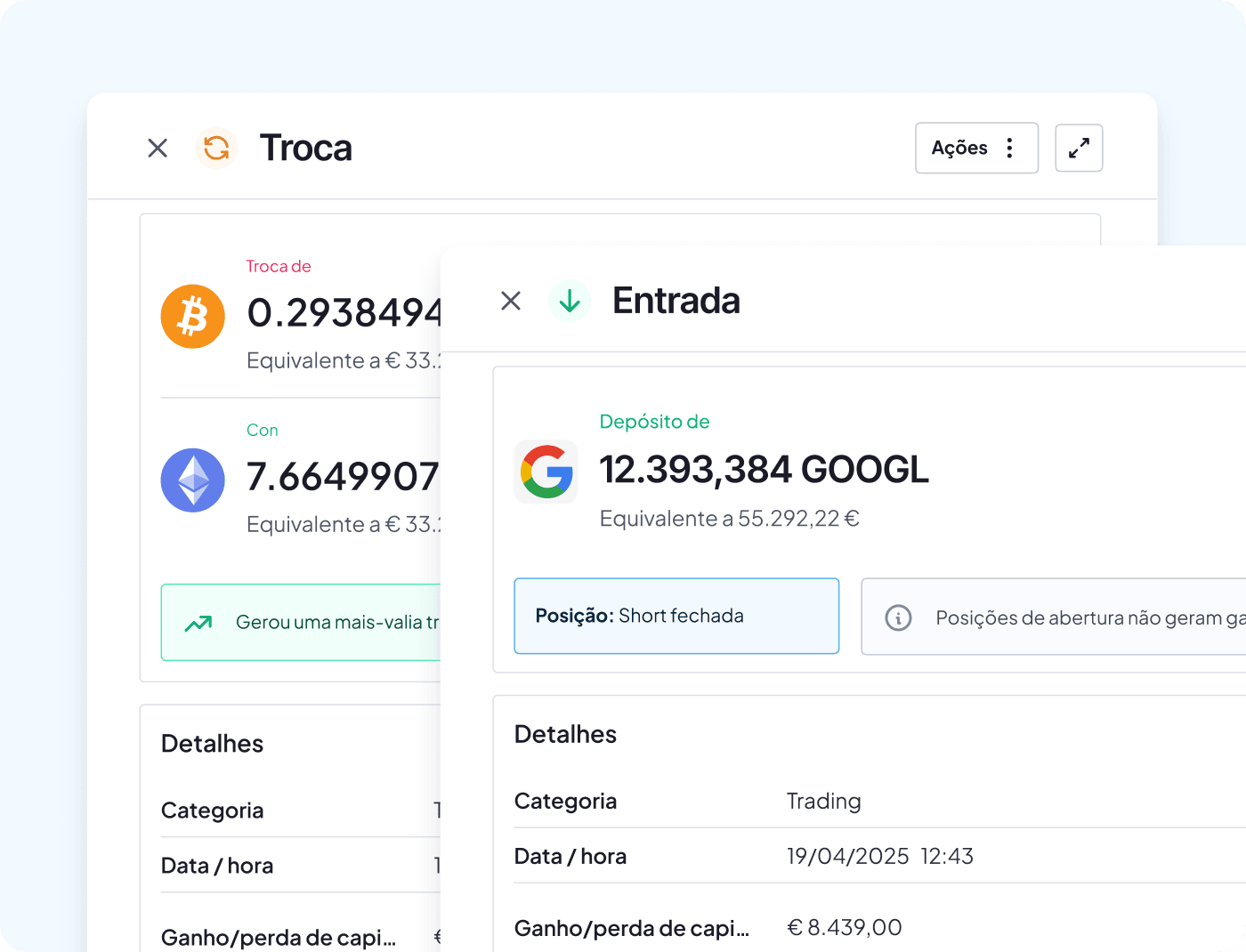Viewport: 1246px width, 952px height.
Task: Click the date 19/04/2025 12:43
Action: coord(880,857)
